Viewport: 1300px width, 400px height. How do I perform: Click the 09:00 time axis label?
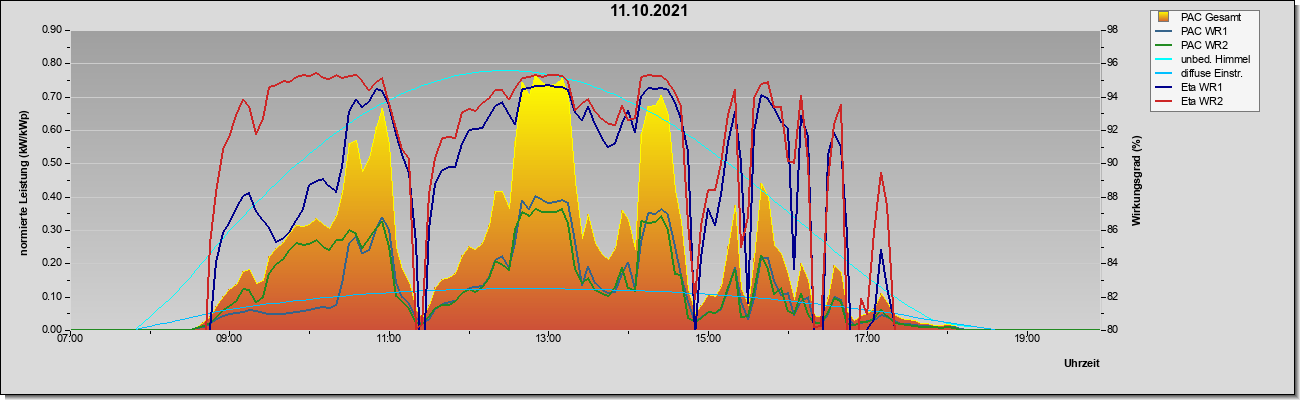pyautogui.click(x=229, y=338)
